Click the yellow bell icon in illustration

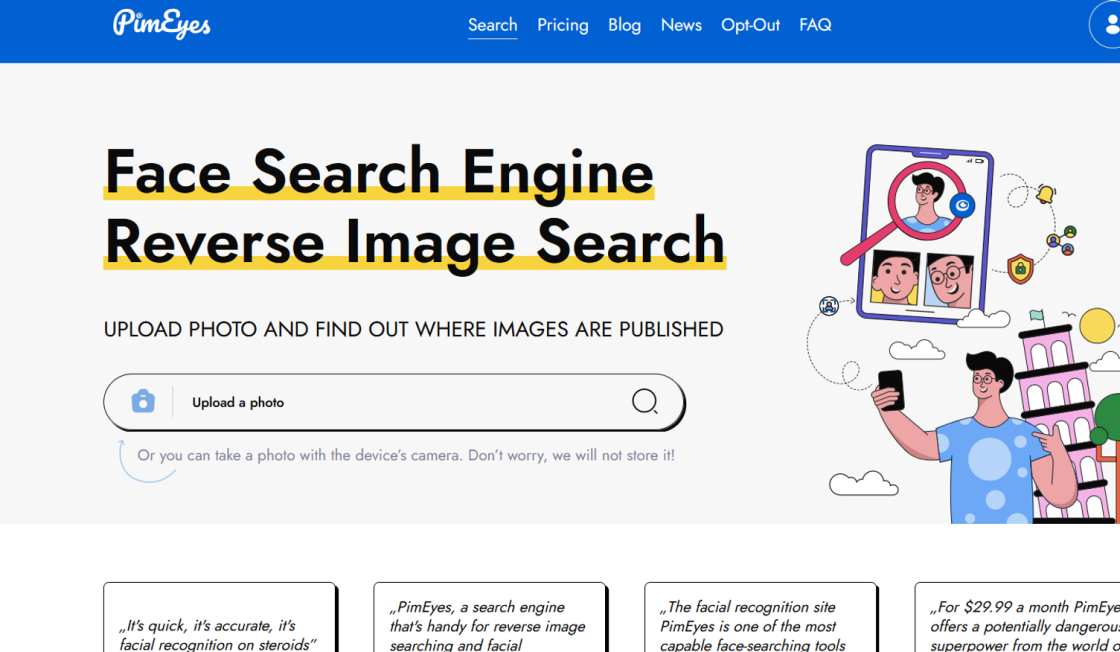[1046, 194]
